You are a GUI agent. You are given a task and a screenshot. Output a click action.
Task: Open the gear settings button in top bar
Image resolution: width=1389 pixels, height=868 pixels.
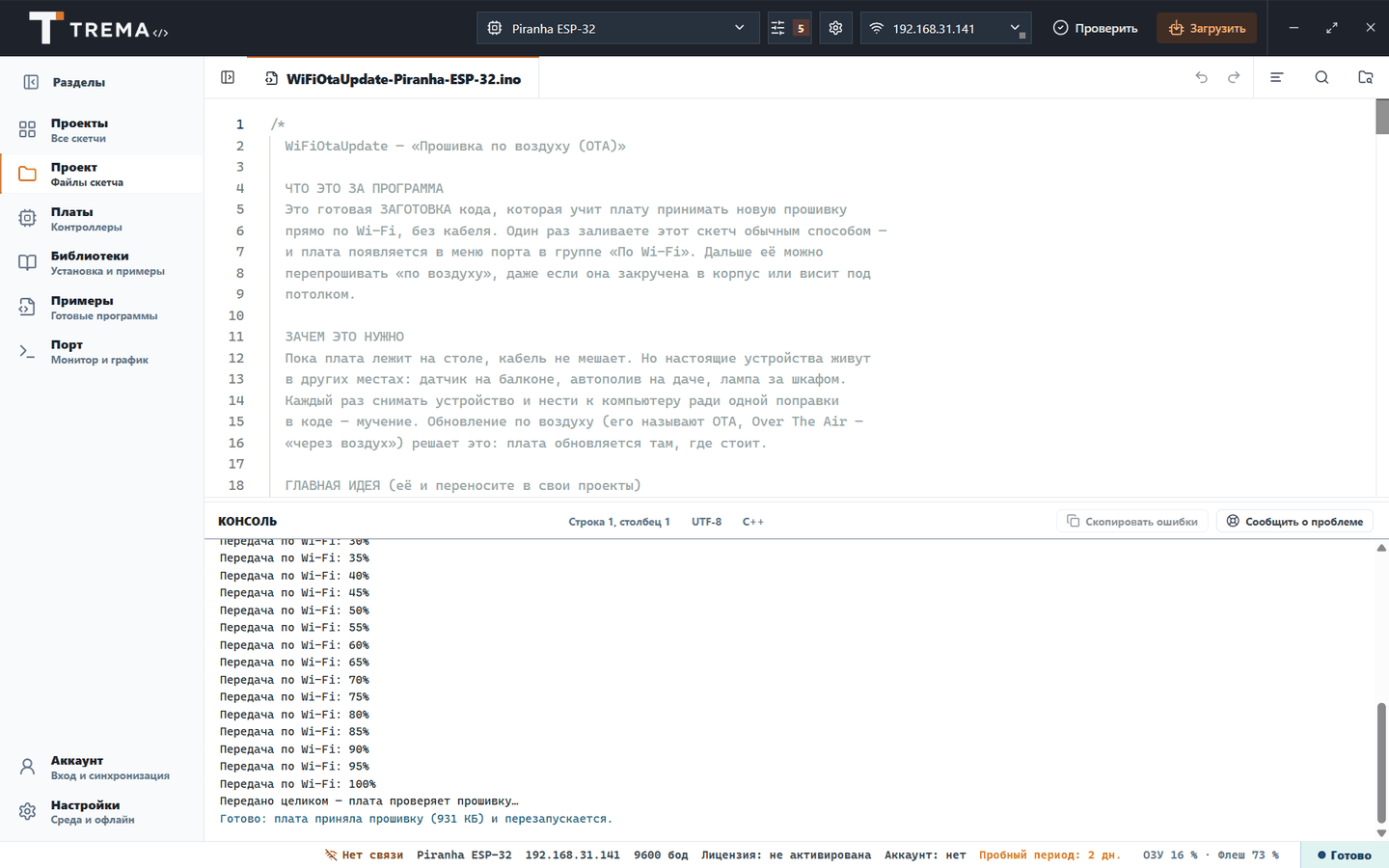(835, 28)
